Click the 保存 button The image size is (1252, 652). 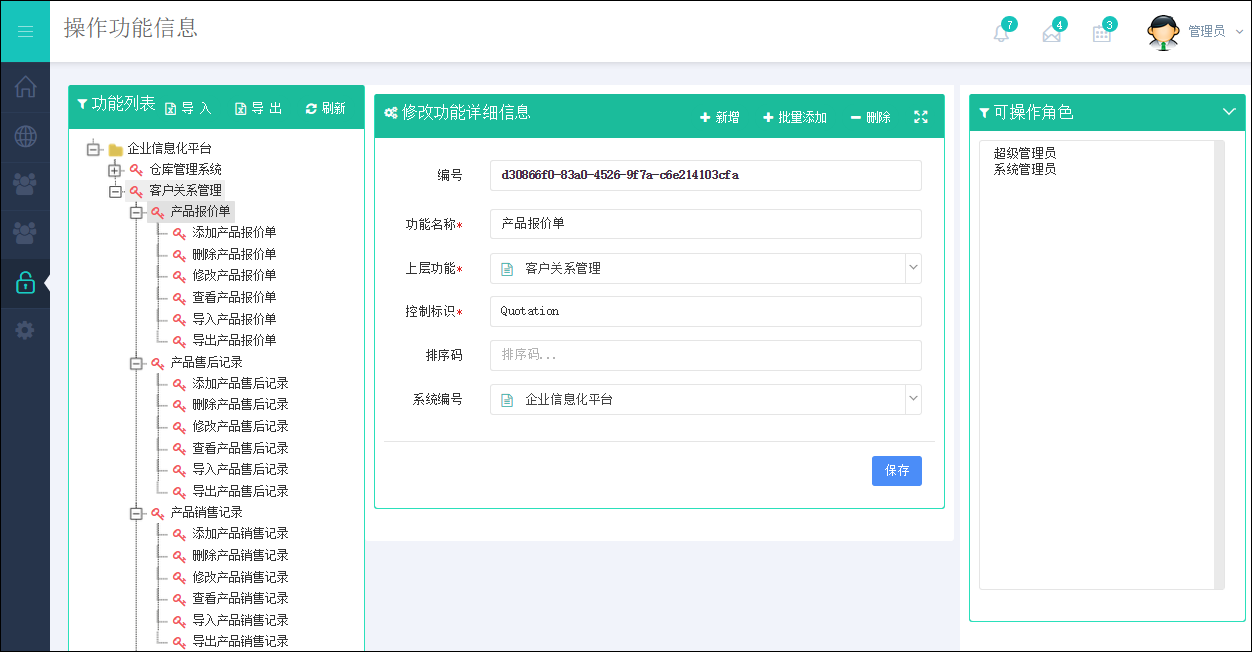pos(896,471)
